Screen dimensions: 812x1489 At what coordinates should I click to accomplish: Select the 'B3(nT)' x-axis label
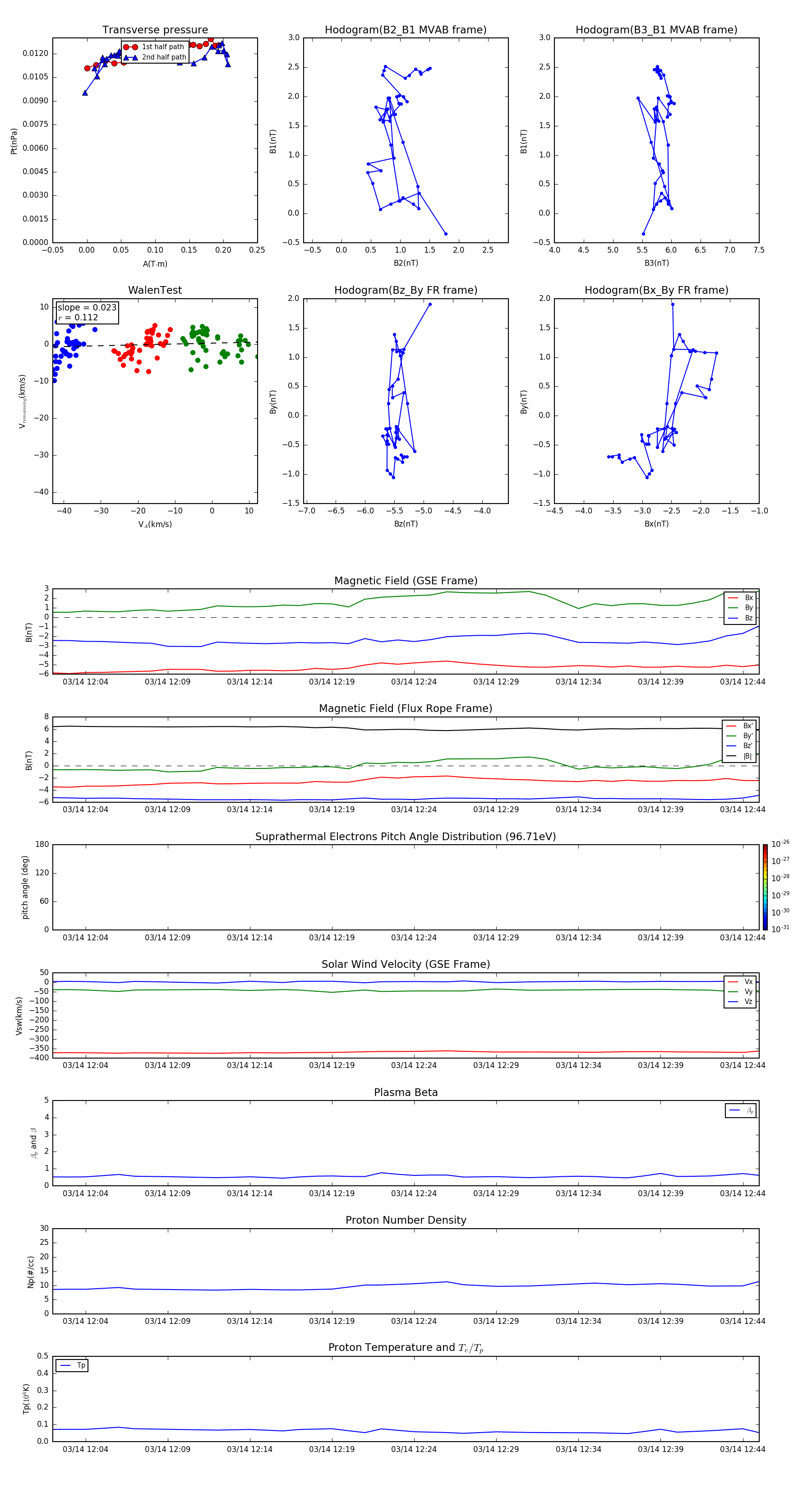click(656, 263)
